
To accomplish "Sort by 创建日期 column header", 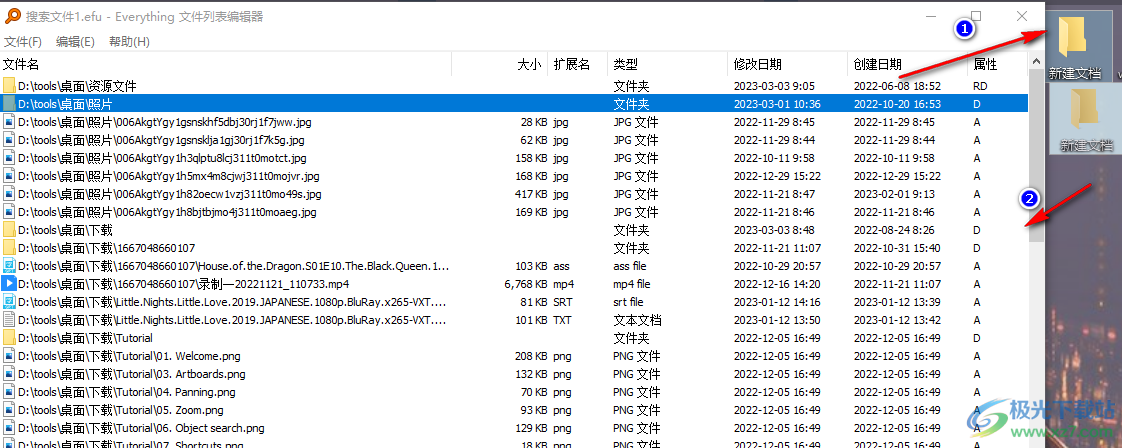I will pyautogui.click(x=907, y=64).
